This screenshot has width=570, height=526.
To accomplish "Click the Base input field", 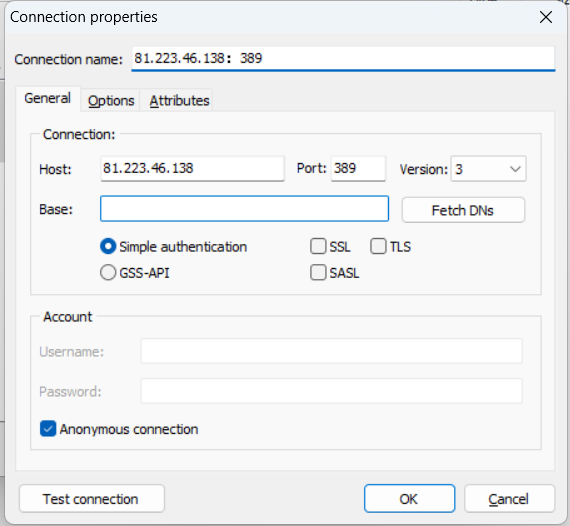I will [x=244, y=209].
